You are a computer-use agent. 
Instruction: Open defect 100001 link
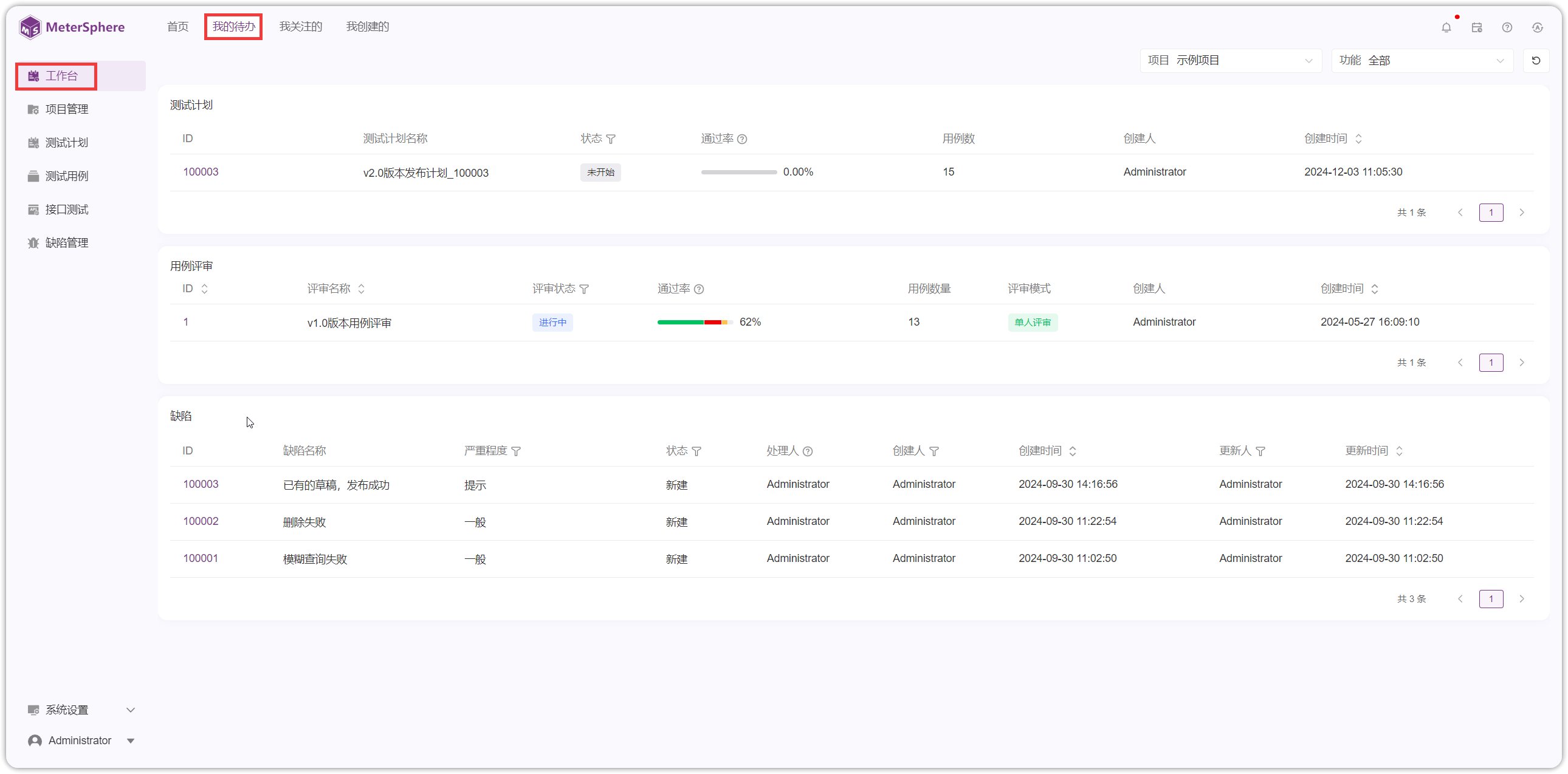point(201,558)
